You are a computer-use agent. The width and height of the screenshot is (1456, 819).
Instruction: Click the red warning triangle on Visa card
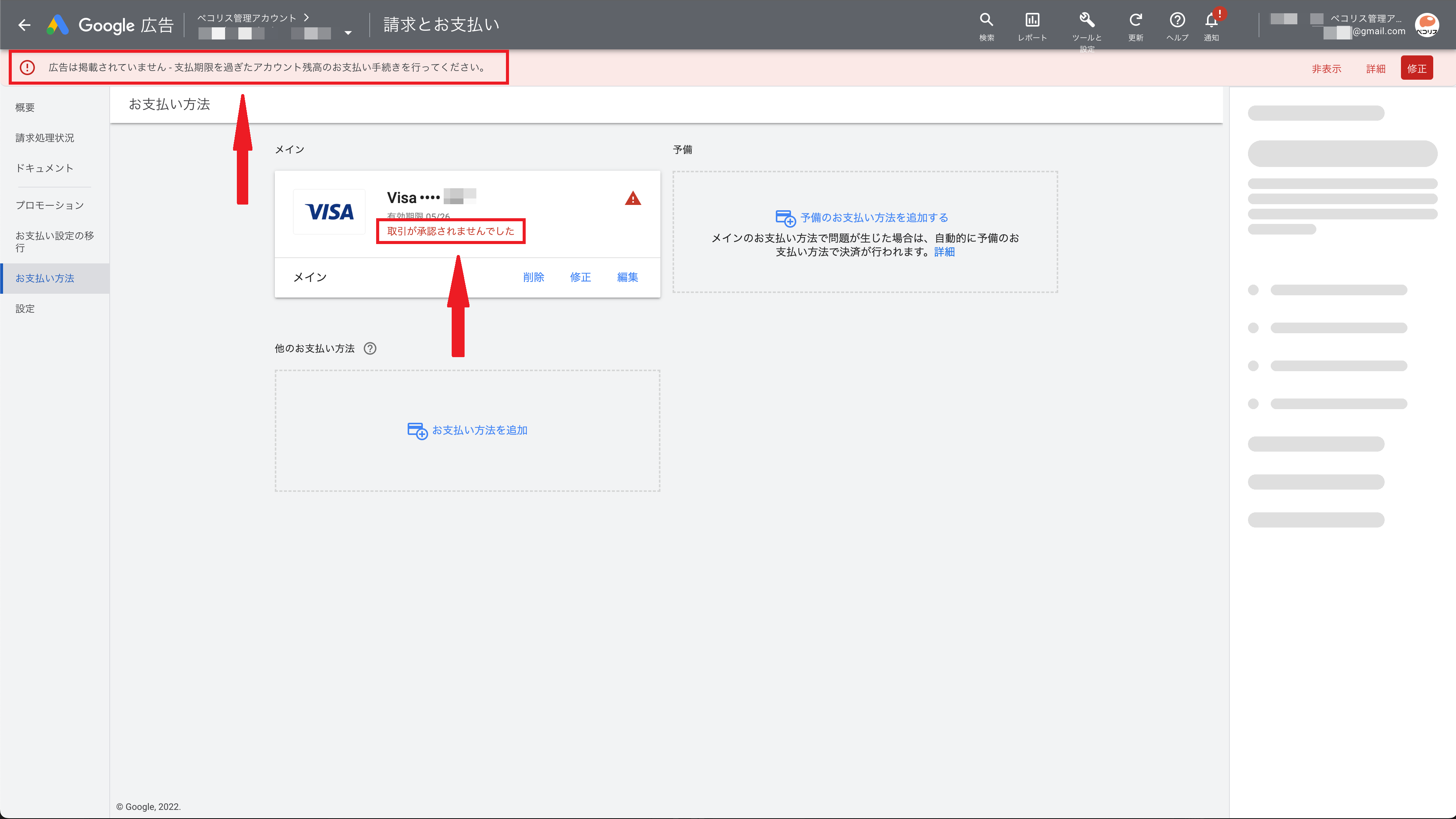point(632,198)
